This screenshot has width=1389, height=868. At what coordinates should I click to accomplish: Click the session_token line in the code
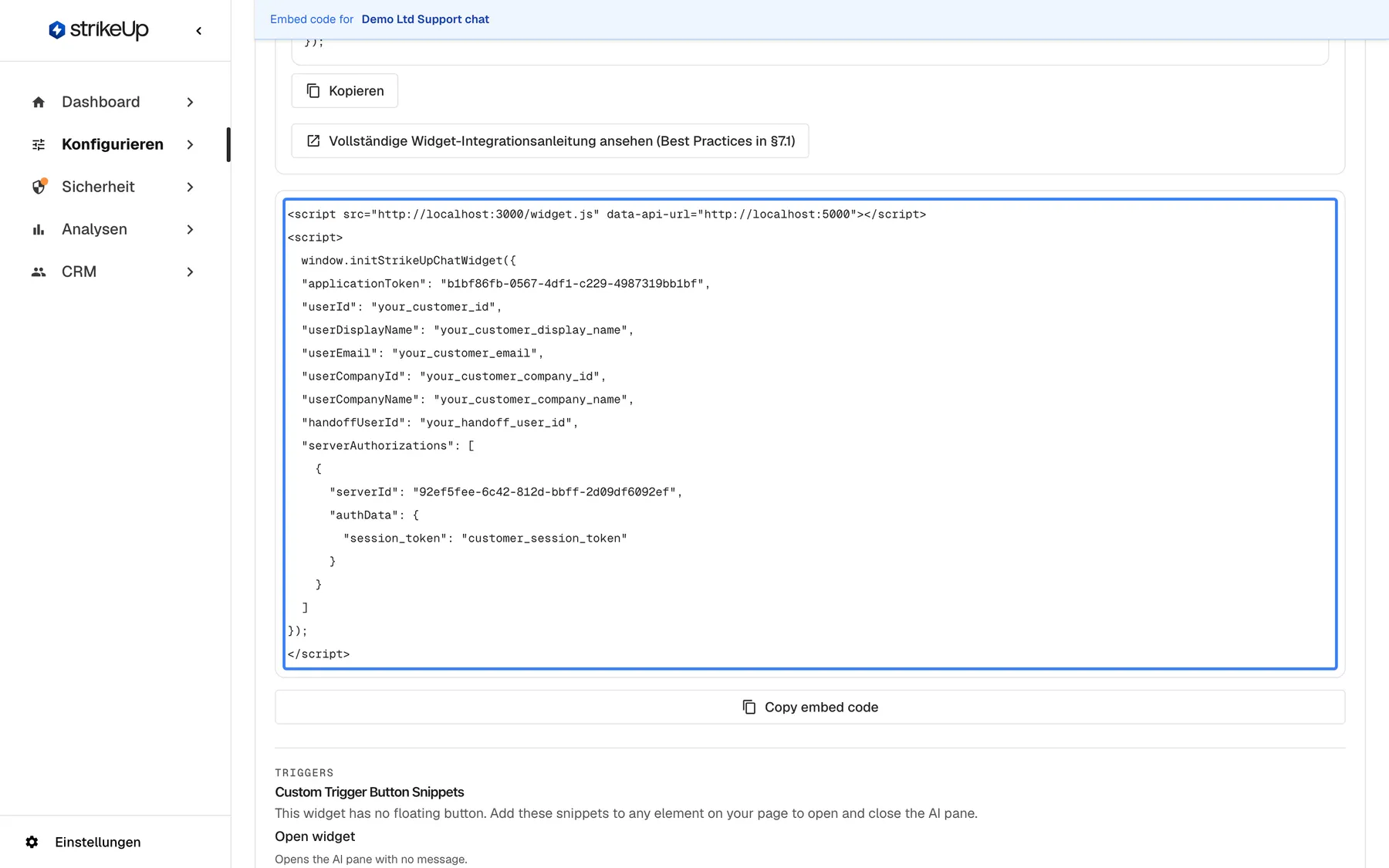[x=485, y=539]
